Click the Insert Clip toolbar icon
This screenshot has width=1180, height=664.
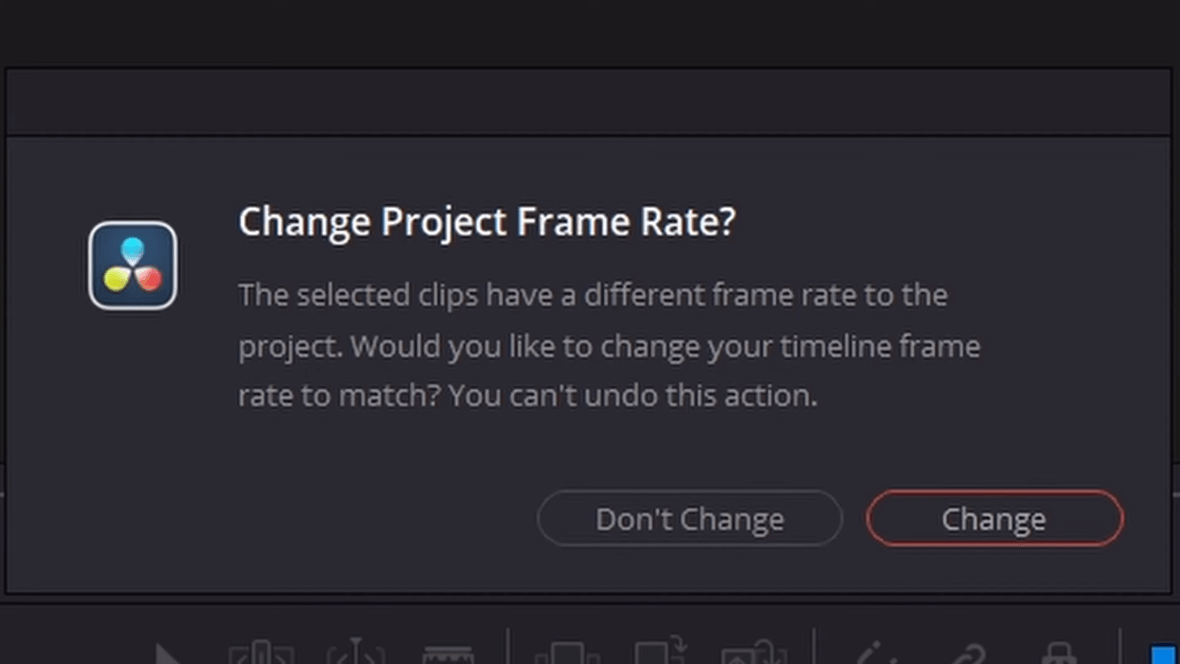point(567,653)
